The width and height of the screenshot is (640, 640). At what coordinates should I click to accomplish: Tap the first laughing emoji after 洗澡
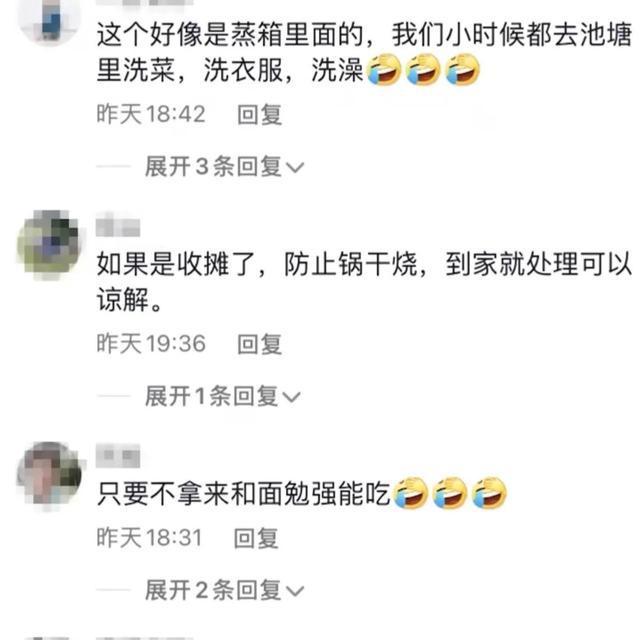[x=384, y=70]
